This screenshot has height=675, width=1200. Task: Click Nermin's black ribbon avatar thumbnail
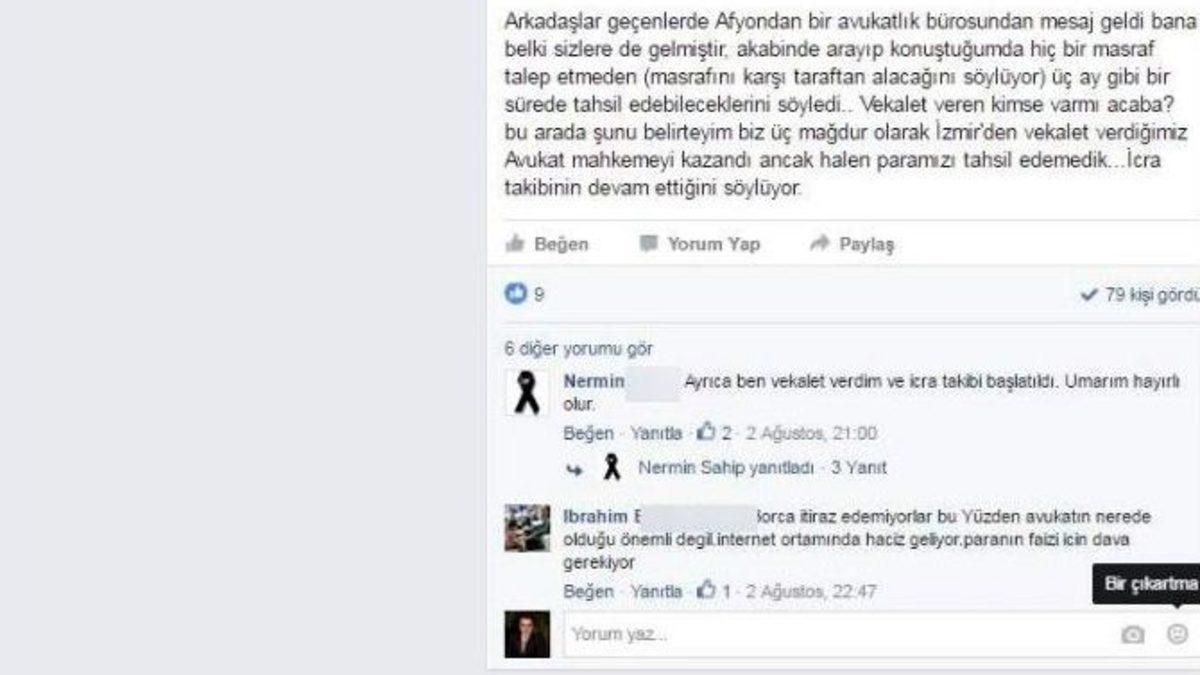(527, 392)
